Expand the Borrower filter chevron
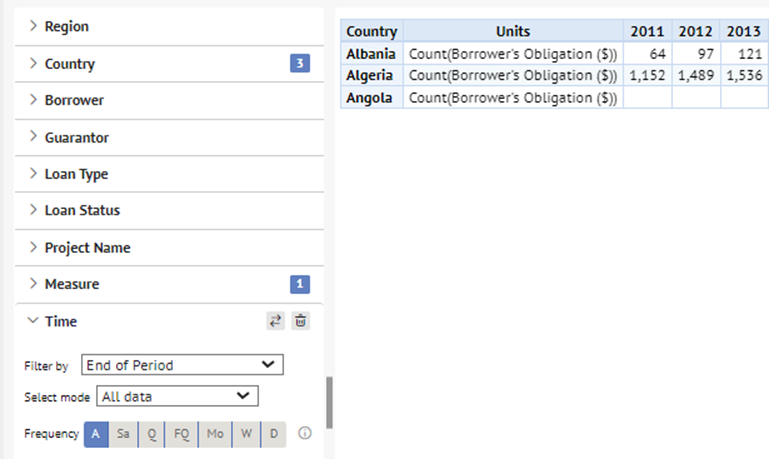Screen dimensions: 769x459 pos(33,100)
